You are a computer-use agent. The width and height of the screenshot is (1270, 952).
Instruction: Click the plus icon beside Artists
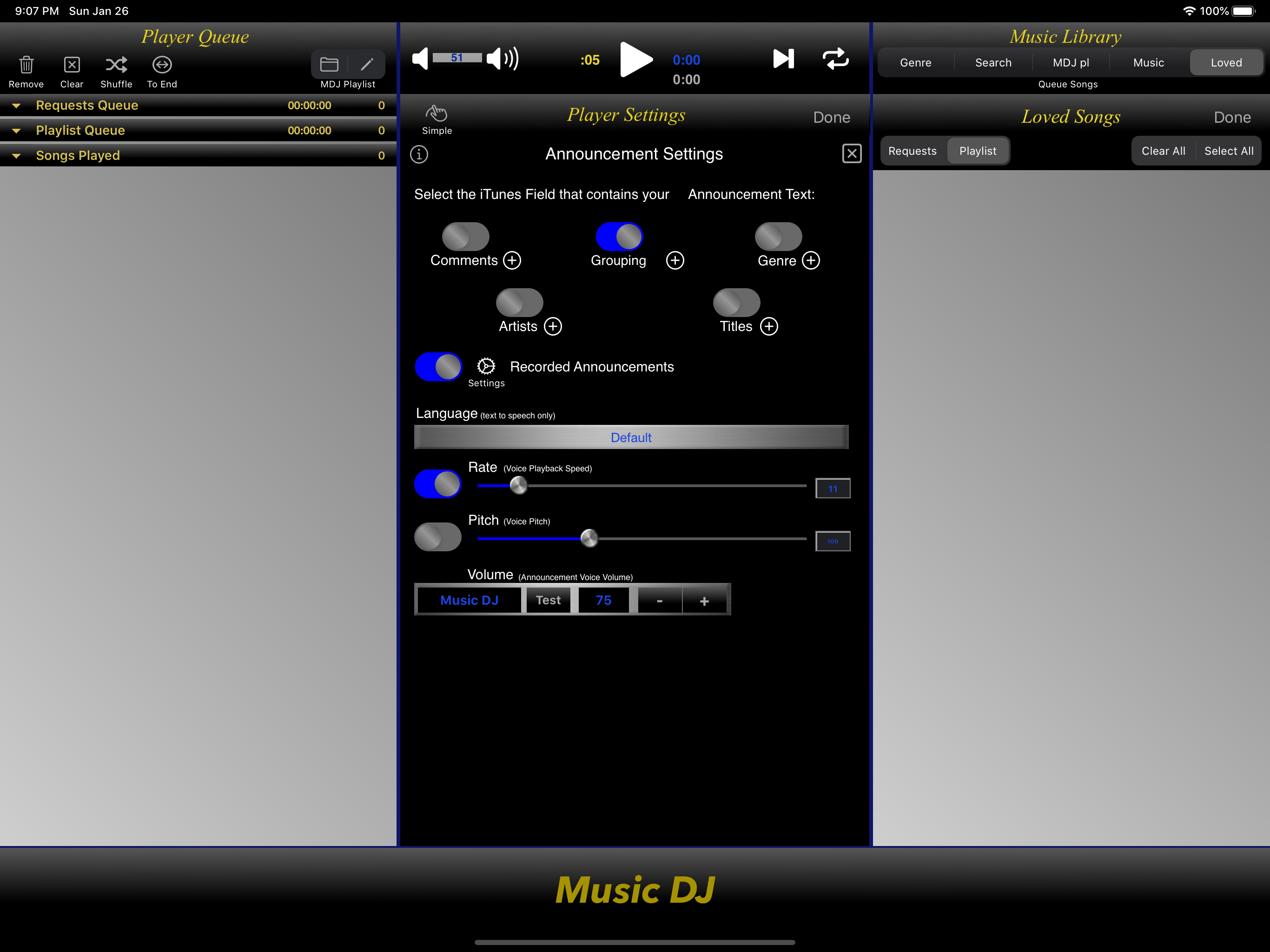(553, 327)
